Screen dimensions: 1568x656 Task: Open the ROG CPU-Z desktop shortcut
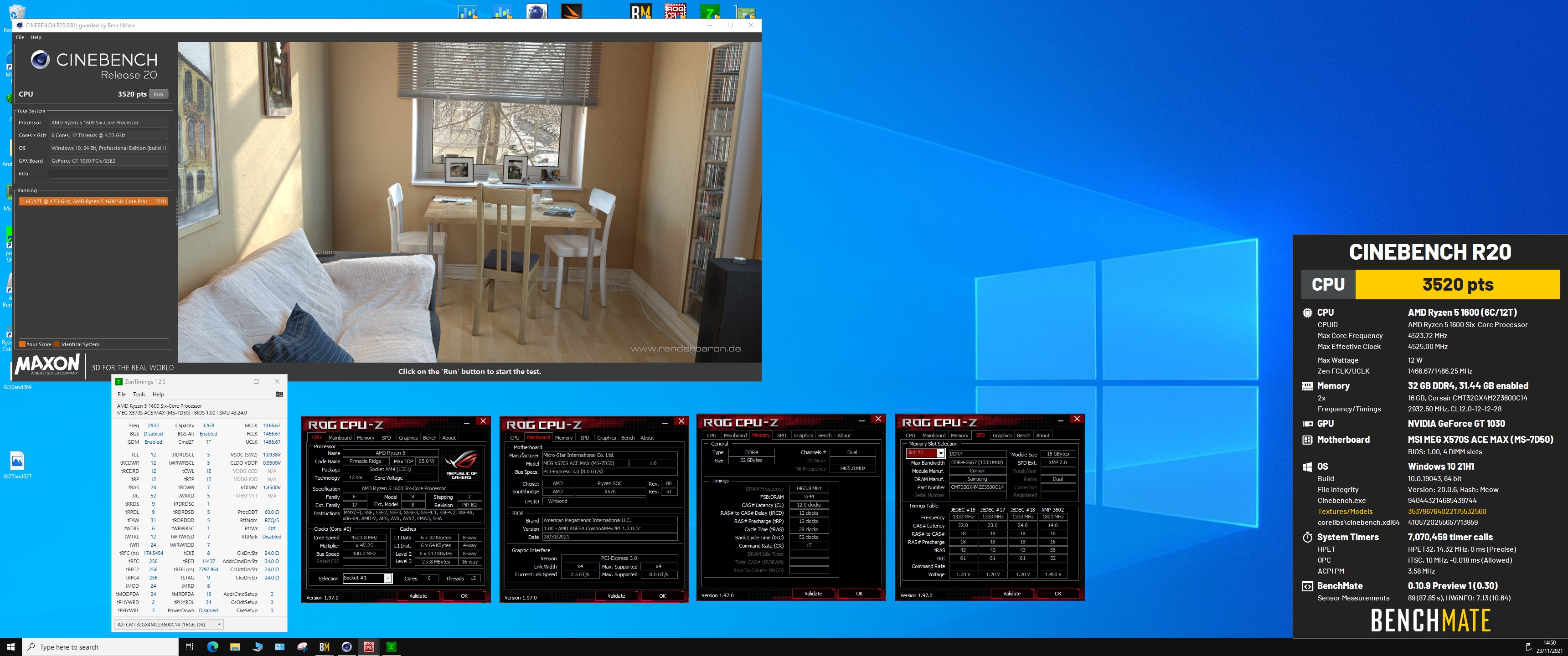pyautogui.click(x=676, y=11)
